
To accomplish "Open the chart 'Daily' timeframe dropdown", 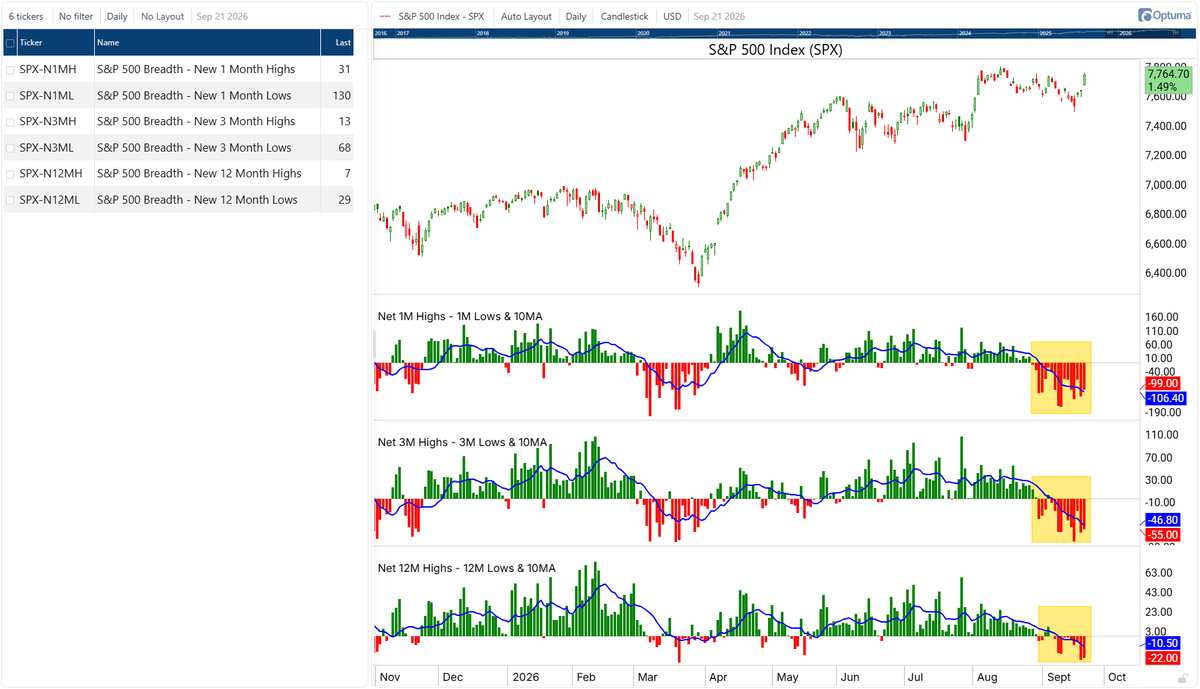I will pos(576,17).
